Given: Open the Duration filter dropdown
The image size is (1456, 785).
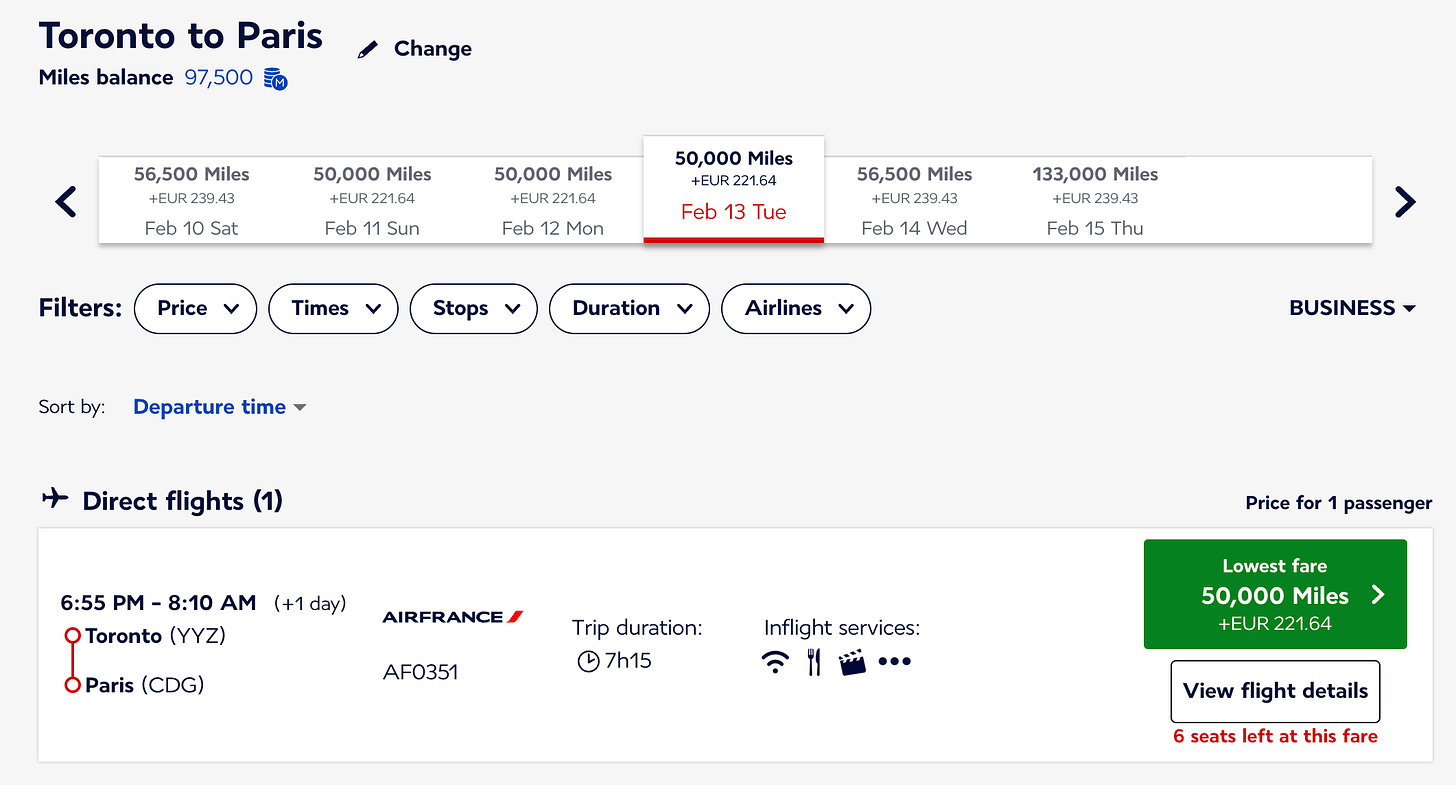Looking at the screenshot, I should coord(629,308).
